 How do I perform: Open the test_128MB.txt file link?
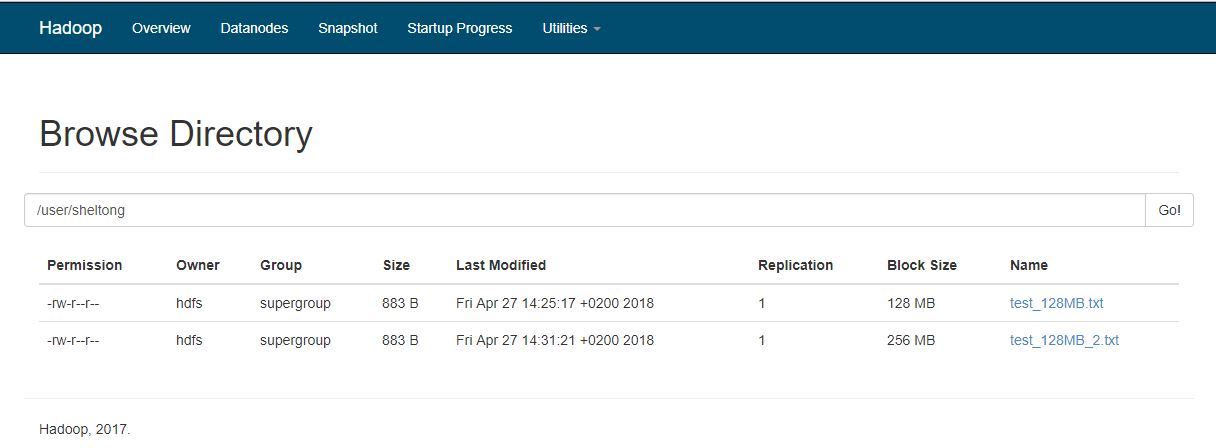[1056, 303]
